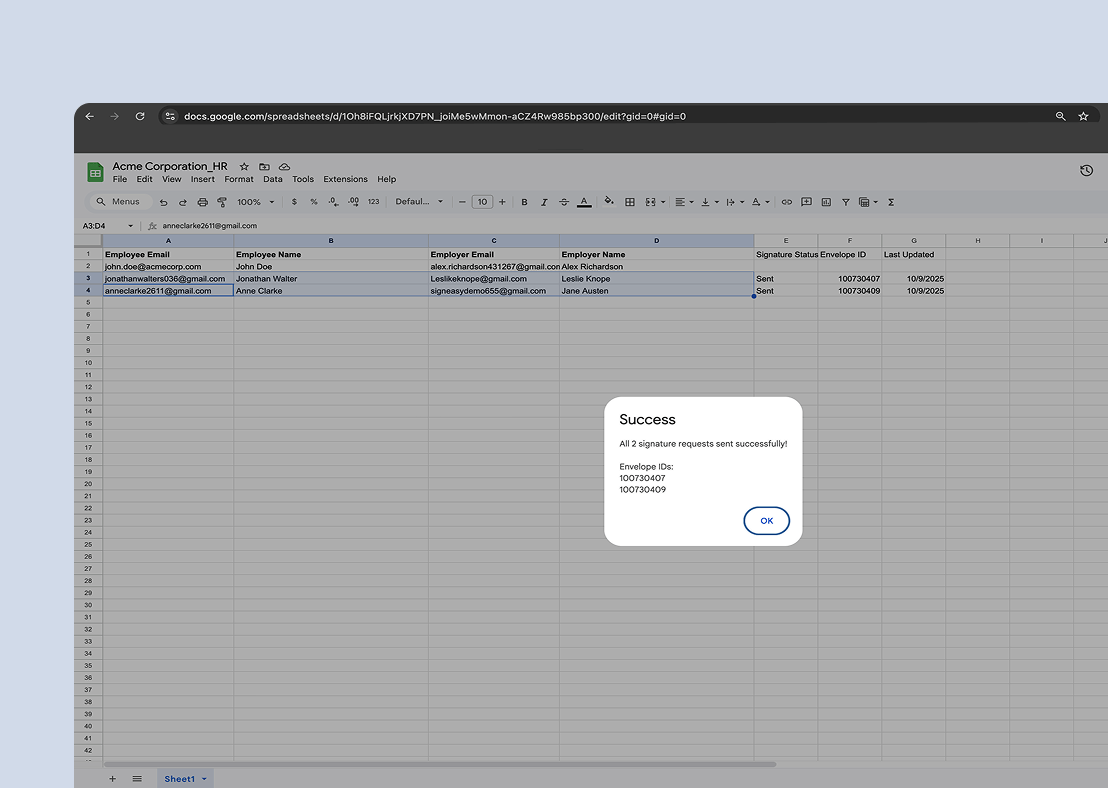Insert a link

[x=786, y=202]
